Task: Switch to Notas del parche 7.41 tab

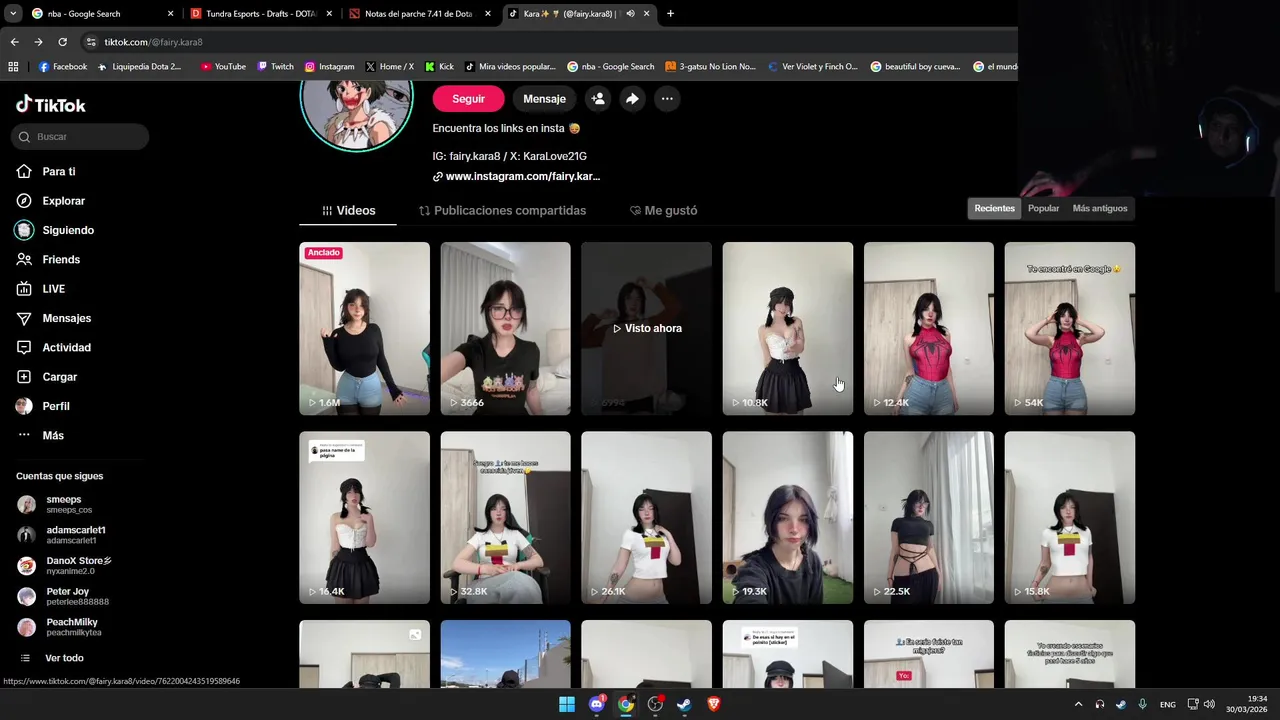Action: [x=418, y=14]
